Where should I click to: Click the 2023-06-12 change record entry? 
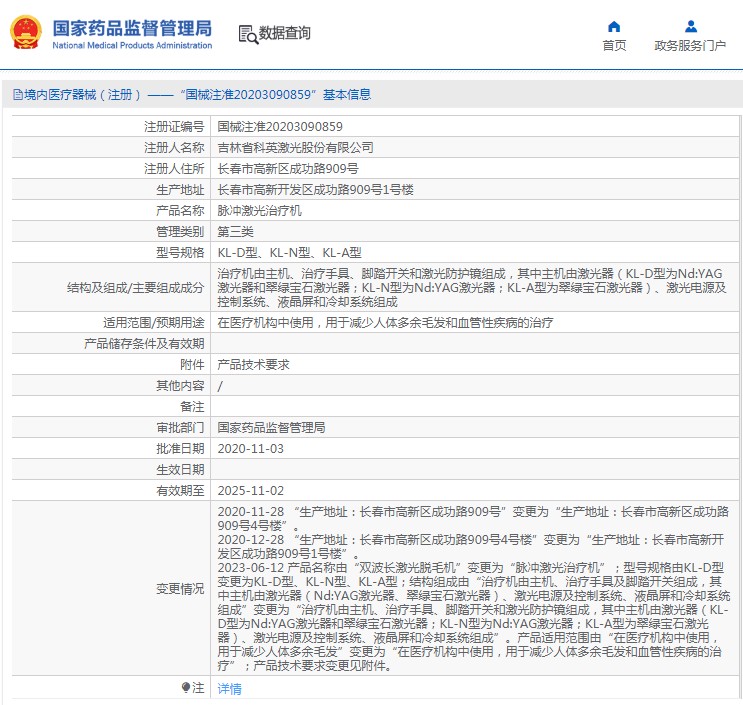(x=473, y=616)
